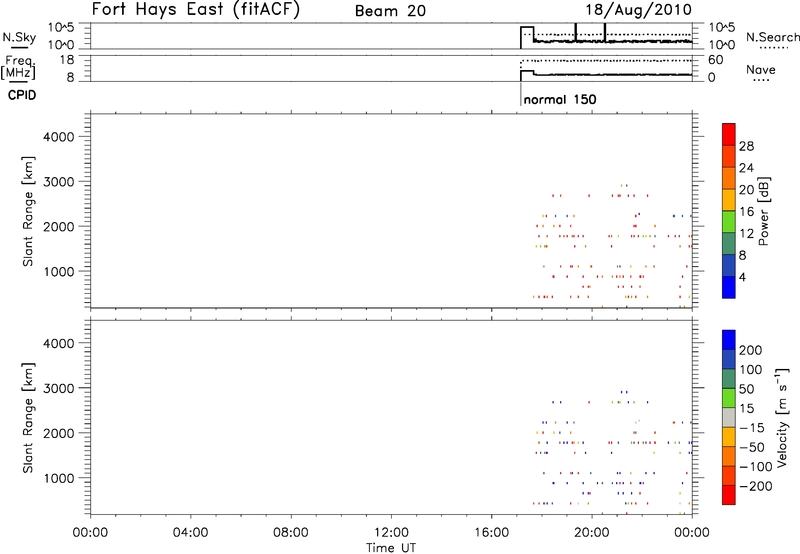Click the '04:00' time axis tick label
The image size is (800, 554).
190,533
